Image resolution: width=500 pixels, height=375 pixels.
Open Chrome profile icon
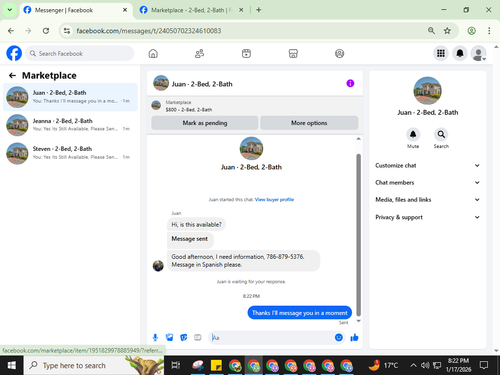471,31
